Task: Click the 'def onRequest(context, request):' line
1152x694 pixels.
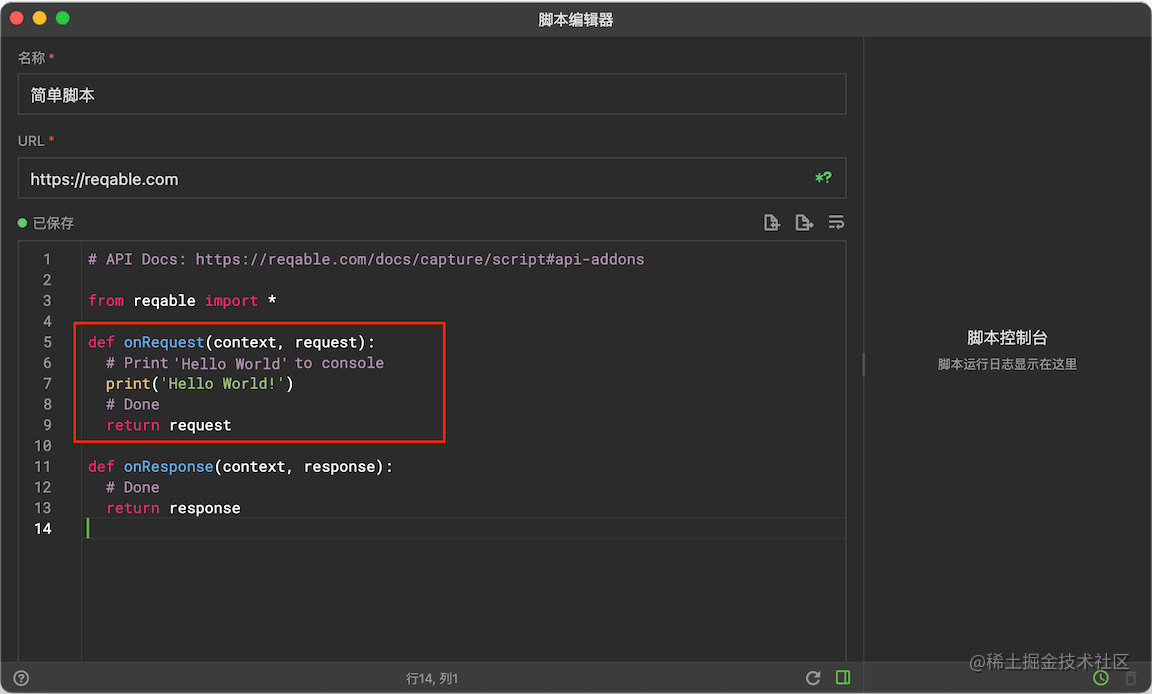Action: coord(231,342)
